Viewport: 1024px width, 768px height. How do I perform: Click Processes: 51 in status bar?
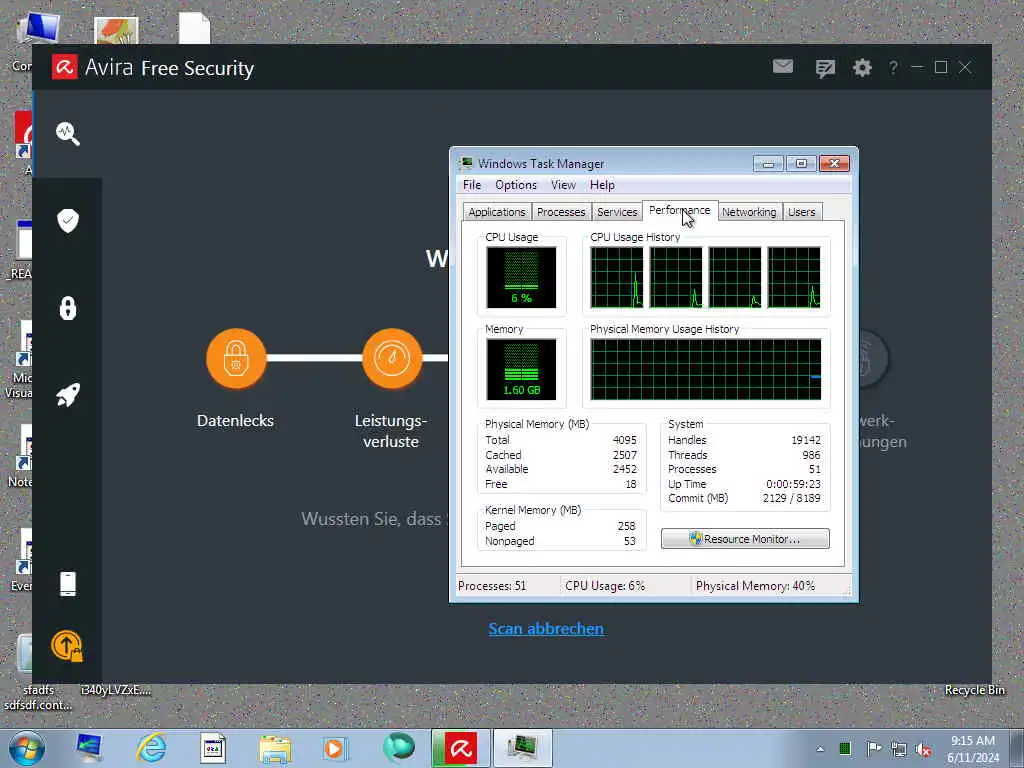(x=492, y=586)
